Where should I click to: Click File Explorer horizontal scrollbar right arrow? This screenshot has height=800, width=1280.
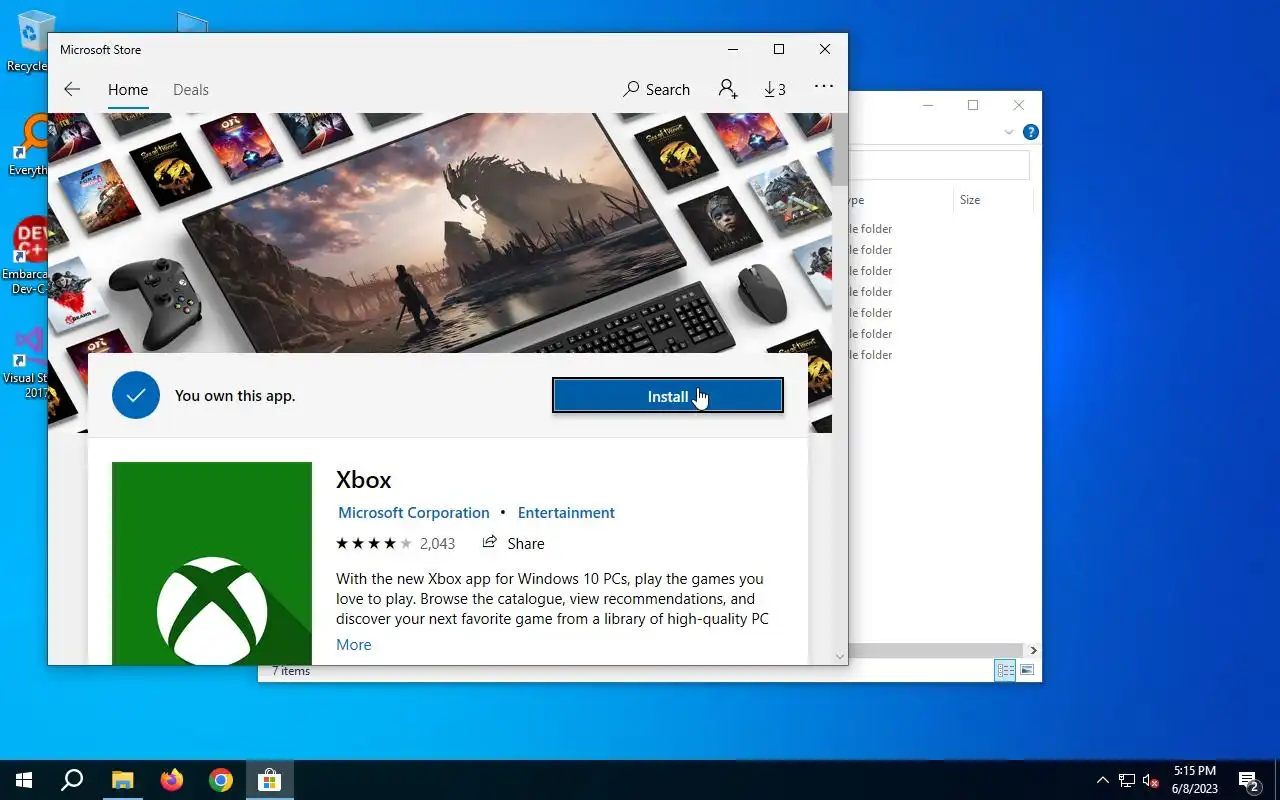pyautogui.click(x=1033, y=650)
